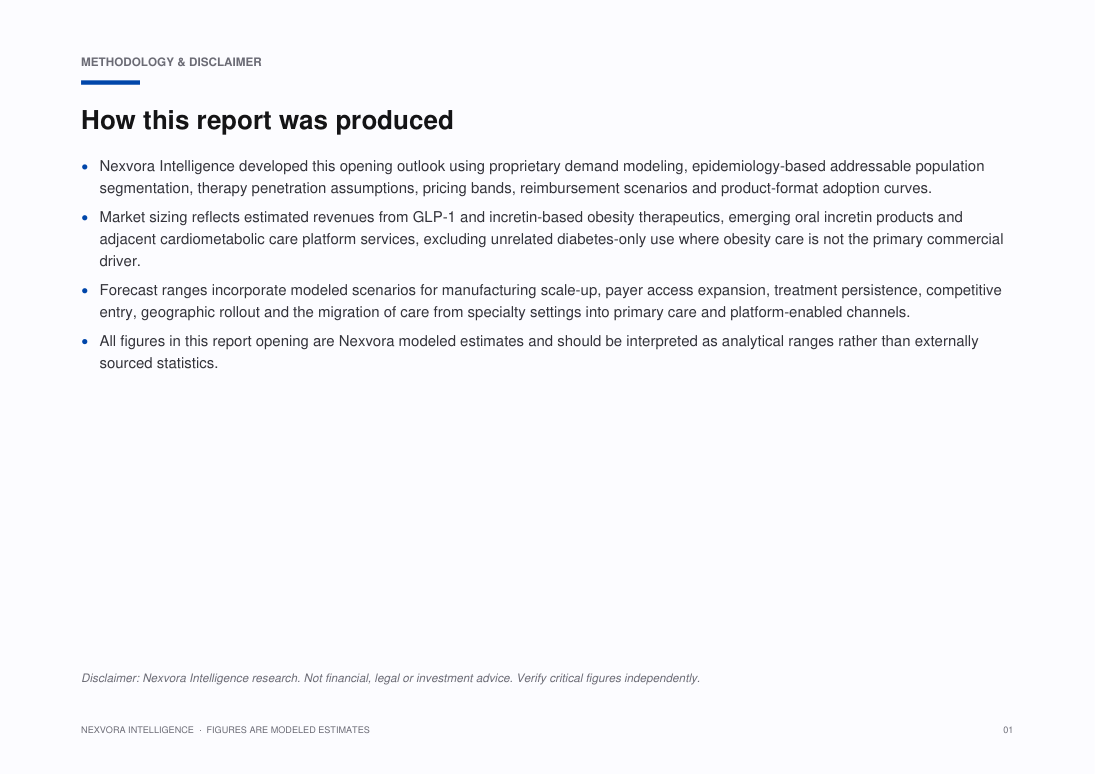Click the blue accent bar under section label
The width and height of the screenshot is (1095, 774).
pos(110,82)
